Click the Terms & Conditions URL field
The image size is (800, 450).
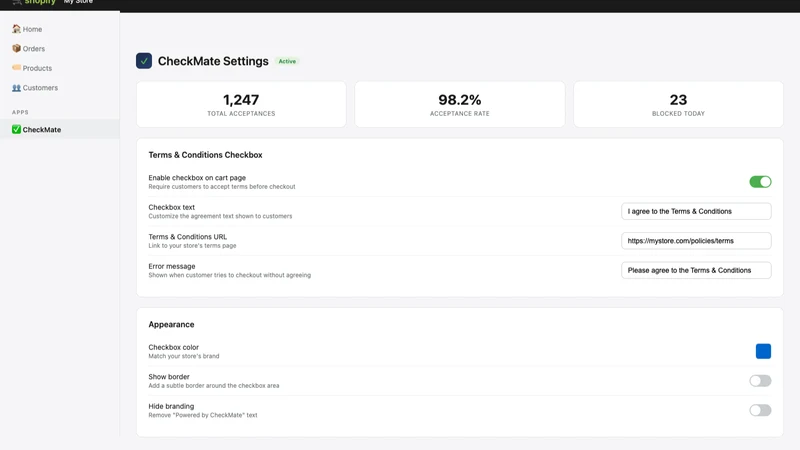696,241
